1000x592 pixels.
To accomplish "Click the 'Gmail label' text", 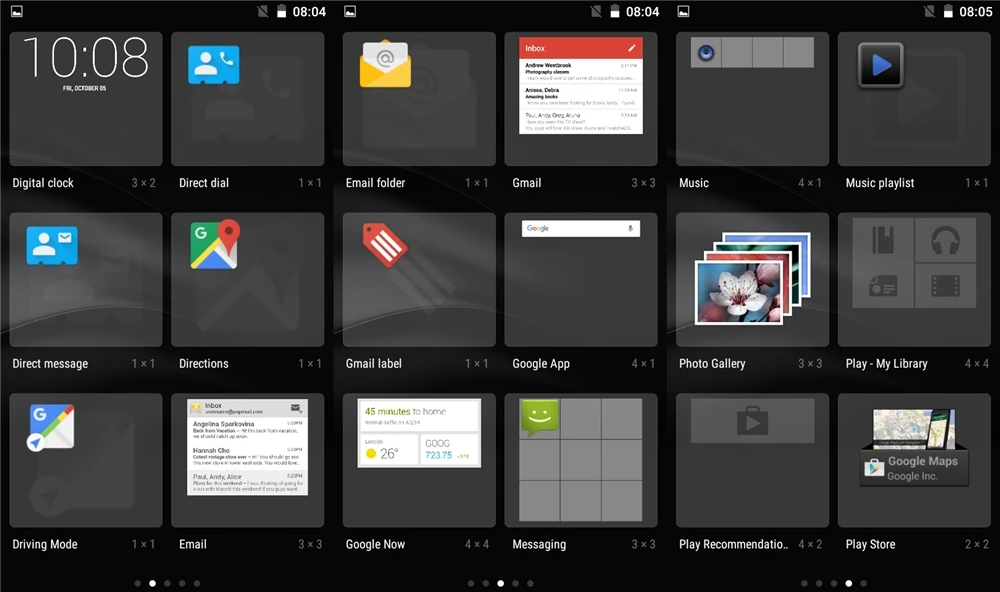I will tap(374, 364).
